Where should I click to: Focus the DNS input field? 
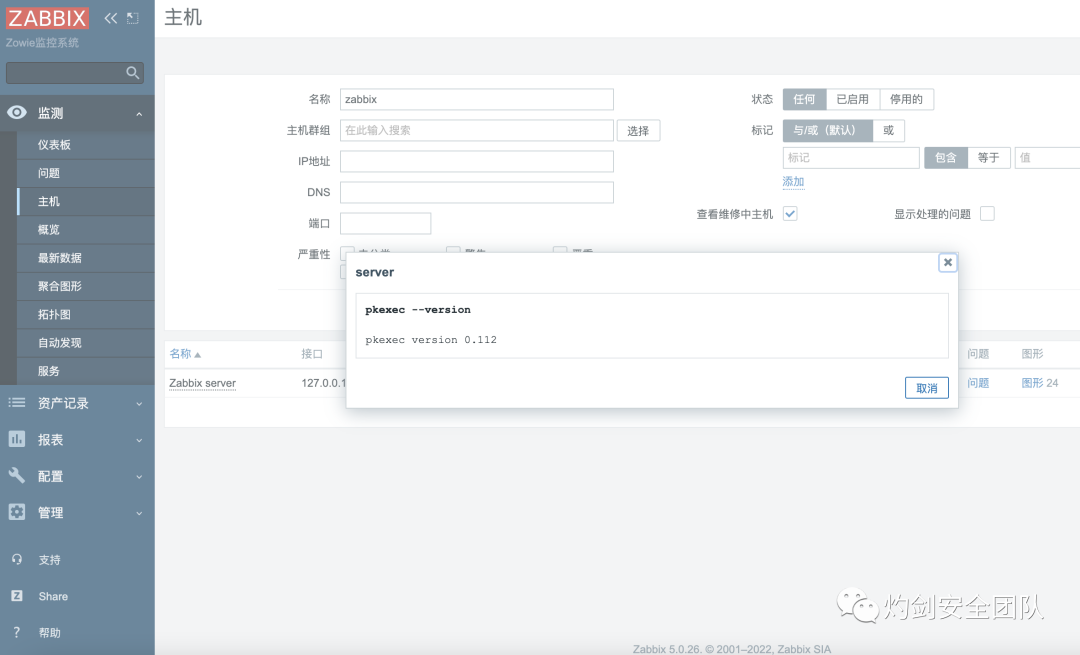pyautogui.click(x=477, y=192)
